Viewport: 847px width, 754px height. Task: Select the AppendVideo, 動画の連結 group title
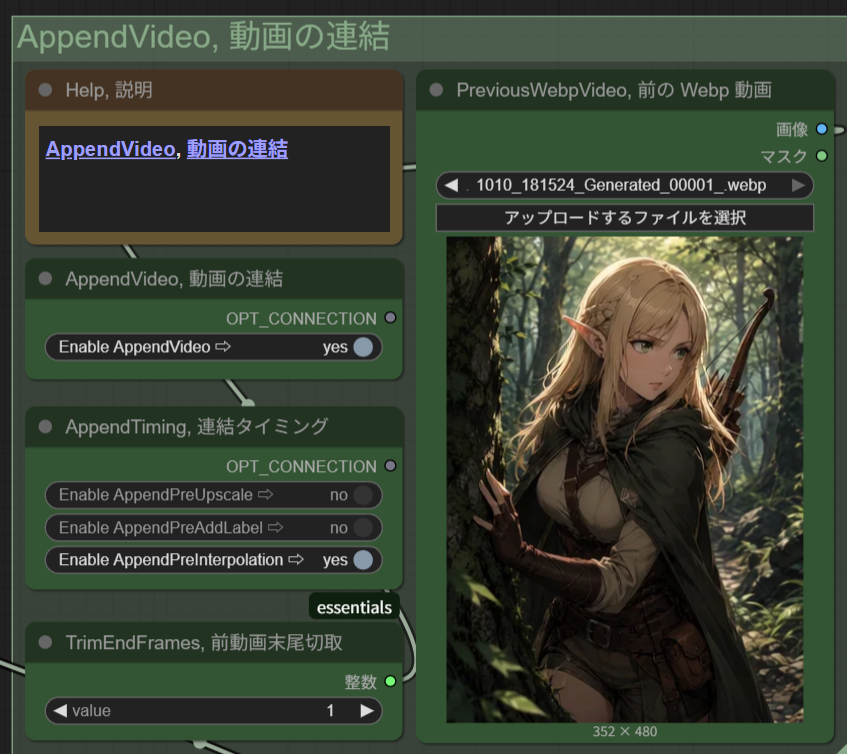[204, 37]
